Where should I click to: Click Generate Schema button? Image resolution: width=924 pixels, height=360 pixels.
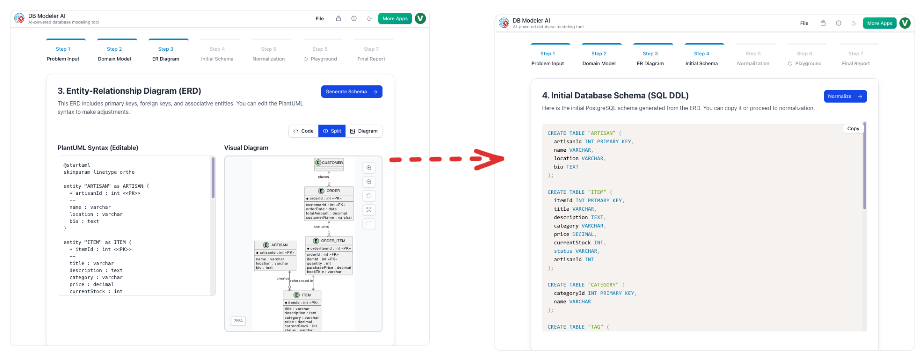coord(352,92)
